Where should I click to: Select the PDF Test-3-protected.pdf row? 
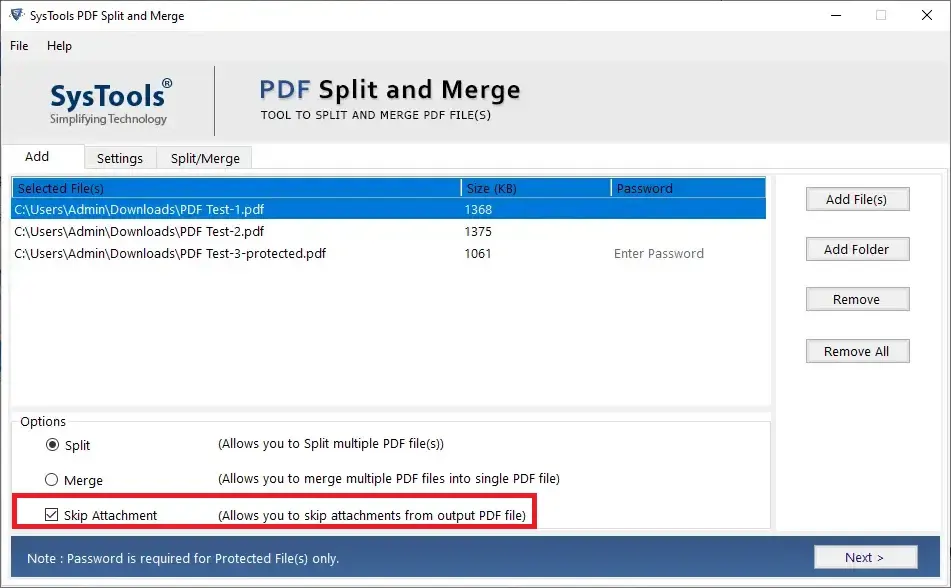pyautogui.click(x=388, y=254)
